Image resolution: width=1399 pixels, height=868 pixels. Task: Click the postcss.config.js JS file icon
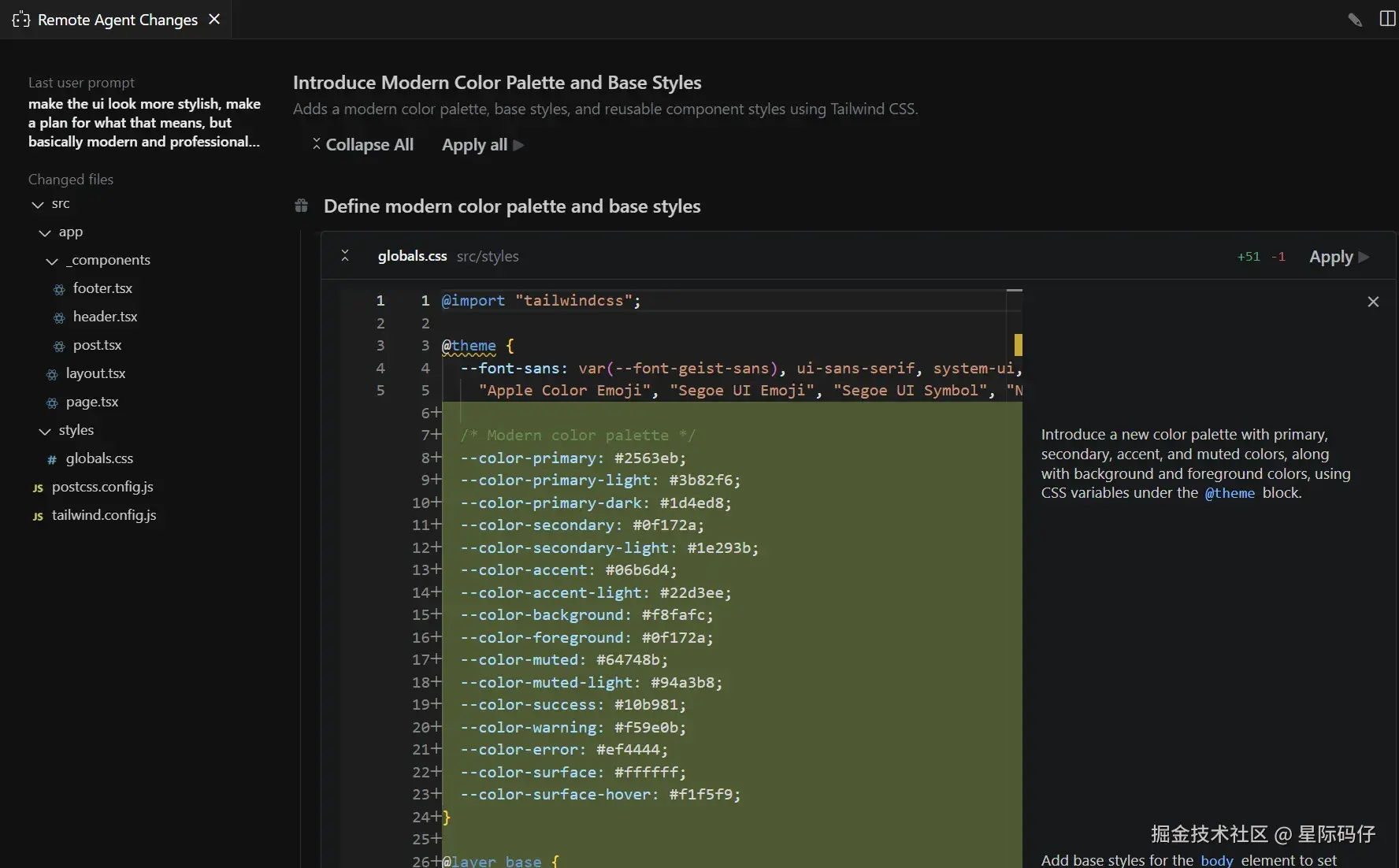tap(38, 488)
